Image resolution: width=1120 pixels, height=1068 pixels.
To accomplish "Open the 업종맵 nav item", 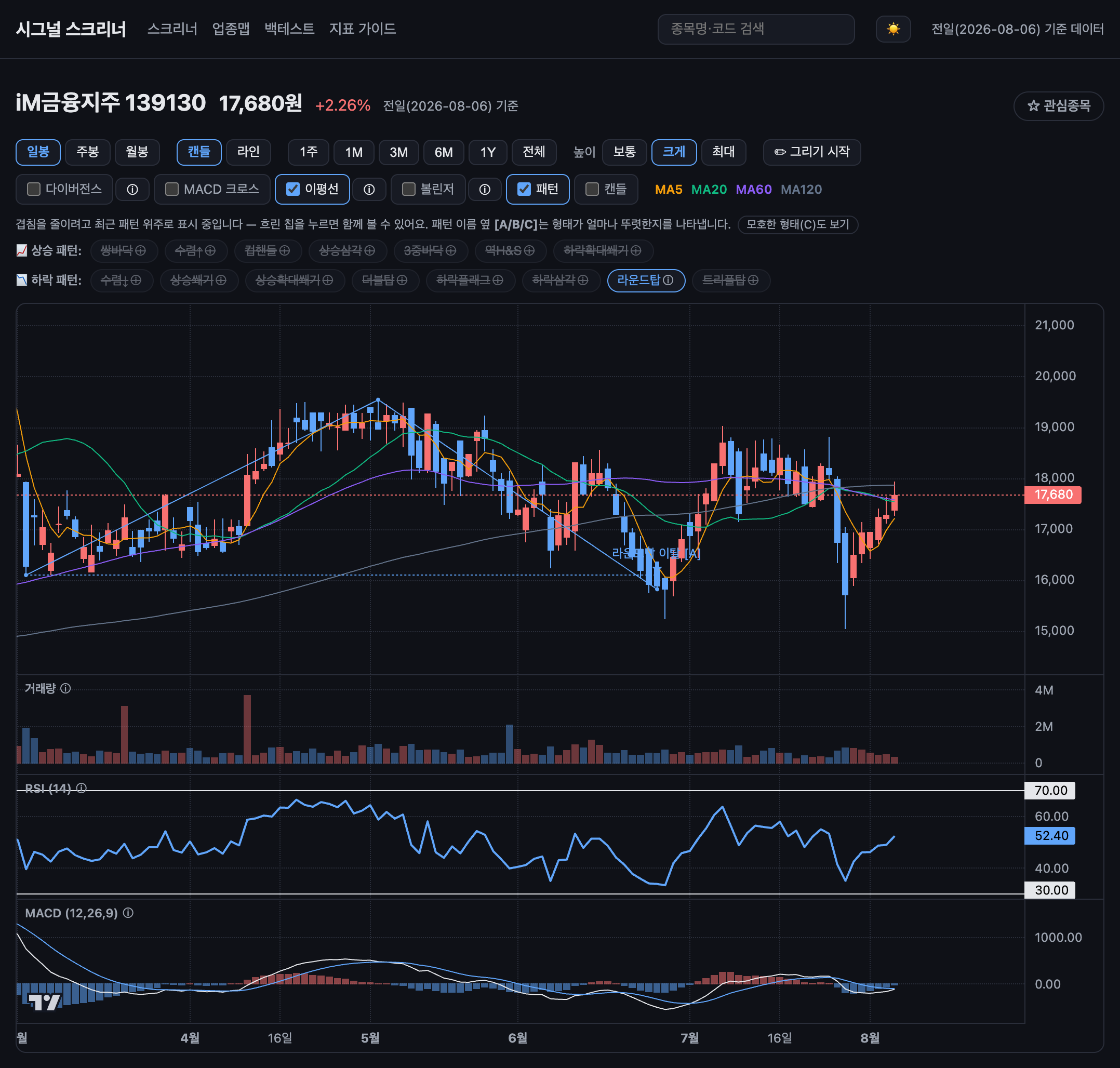I will click(231, 29).
